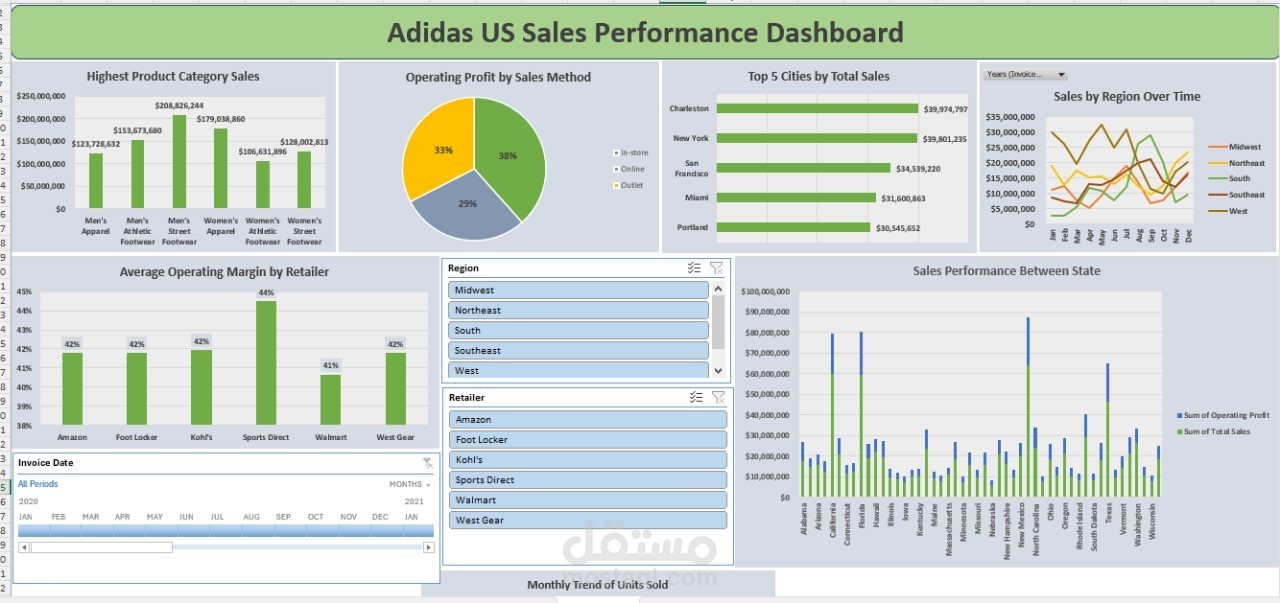Click the Midwest legend entry in region chart

tap(1234, 147)
